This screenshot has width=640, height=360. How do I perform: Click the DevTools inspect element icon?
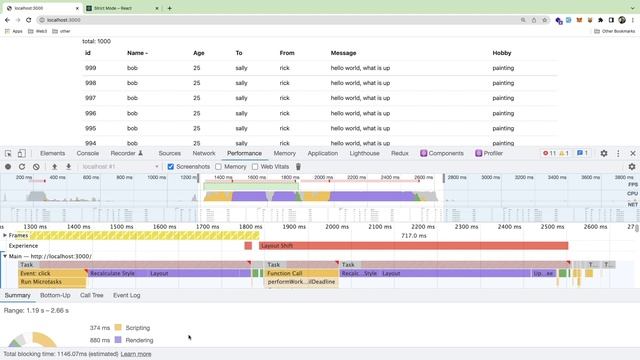[x=8, y=153]
